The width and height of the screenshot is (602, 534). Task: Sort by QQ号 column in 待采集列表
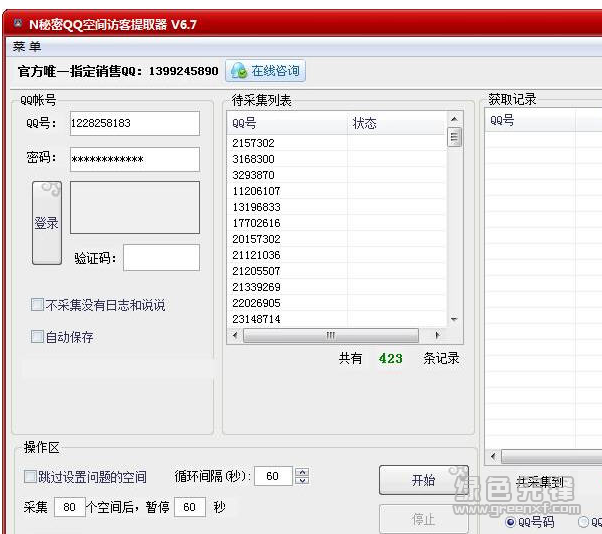click(x=287, y=123)
